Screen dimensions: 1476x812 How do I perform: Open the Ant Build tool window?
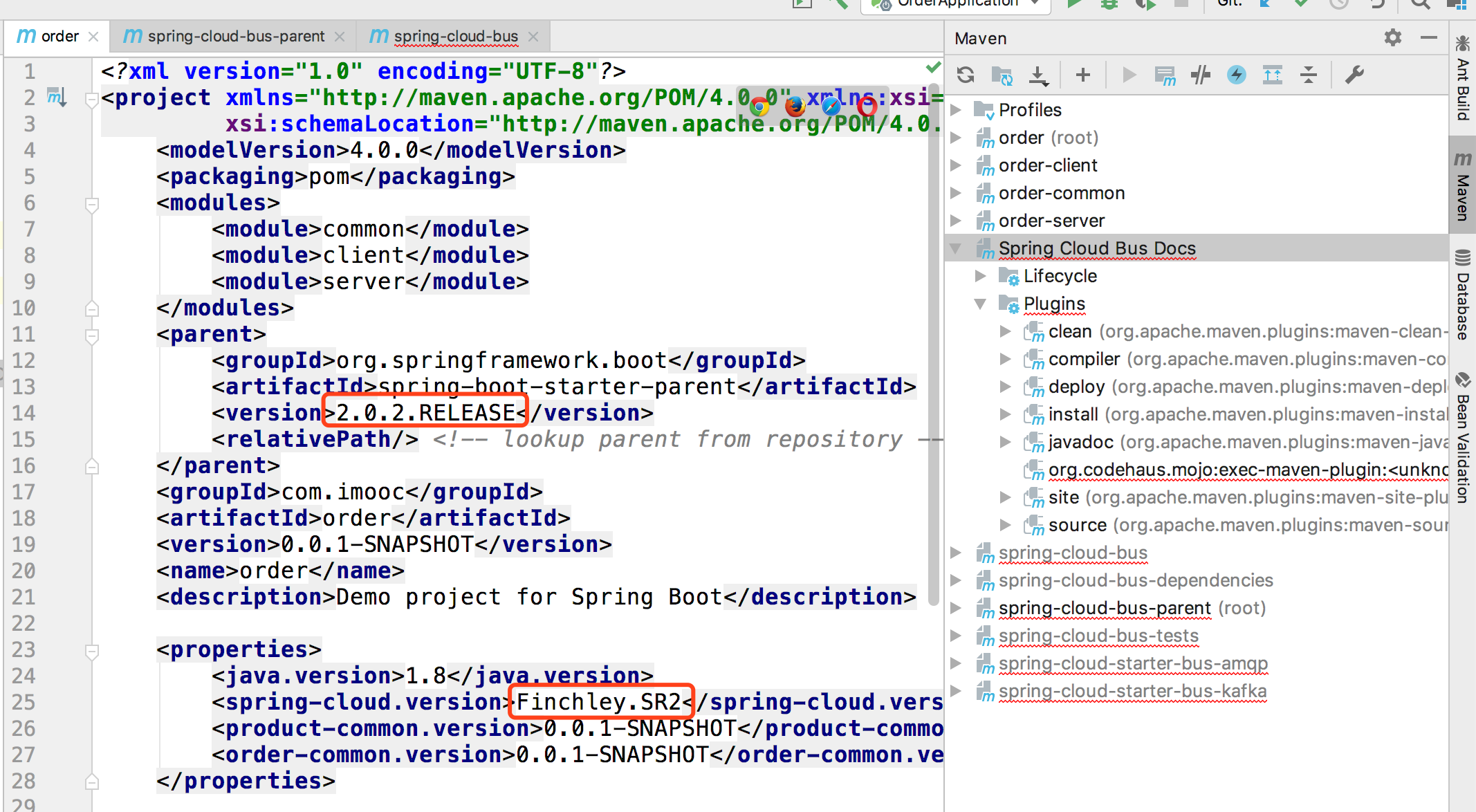click(x=1463, y=77)
